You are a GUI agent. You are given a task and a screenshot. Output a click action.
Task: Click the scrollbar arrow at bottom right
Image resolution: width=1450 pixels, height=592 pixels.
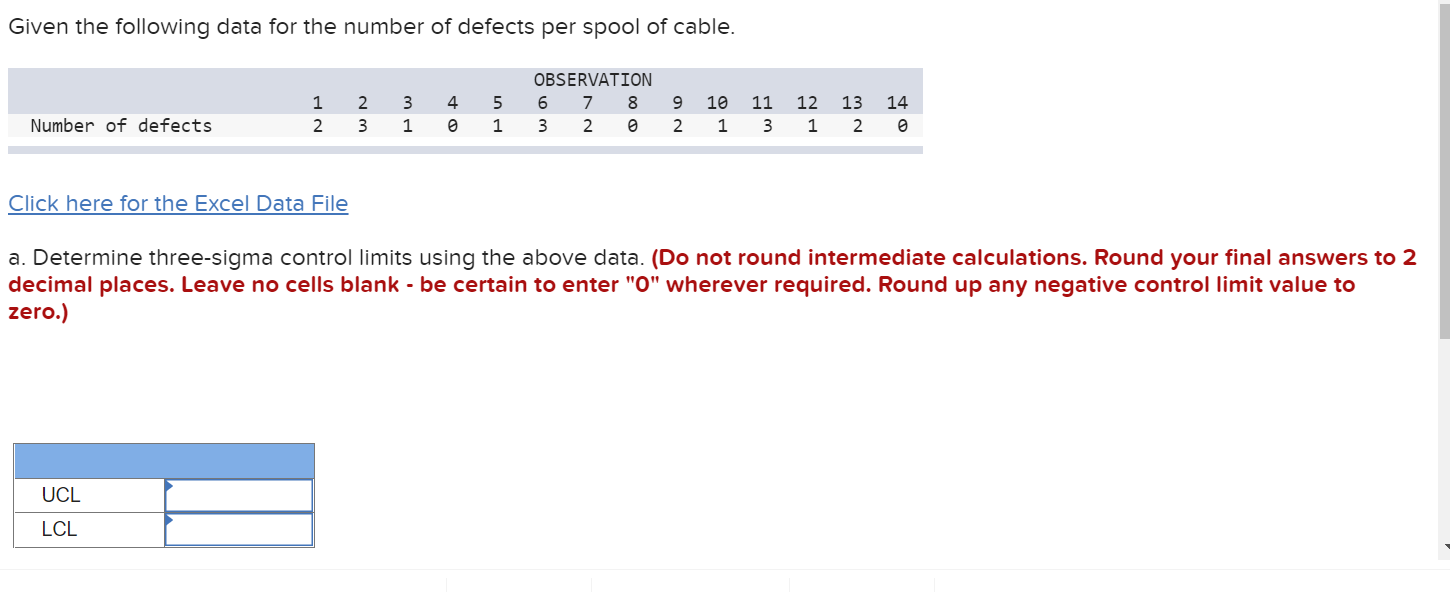coord(1445,545)
